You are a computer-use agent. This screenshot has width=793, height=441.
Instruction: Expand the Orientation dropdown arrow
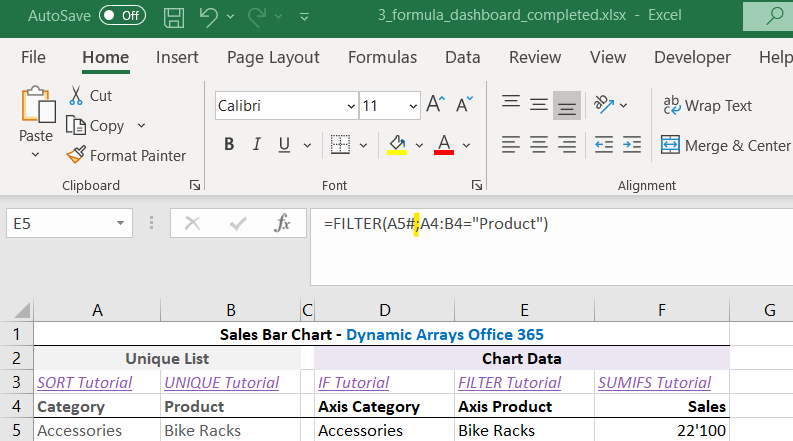click(x=624, y=105)
